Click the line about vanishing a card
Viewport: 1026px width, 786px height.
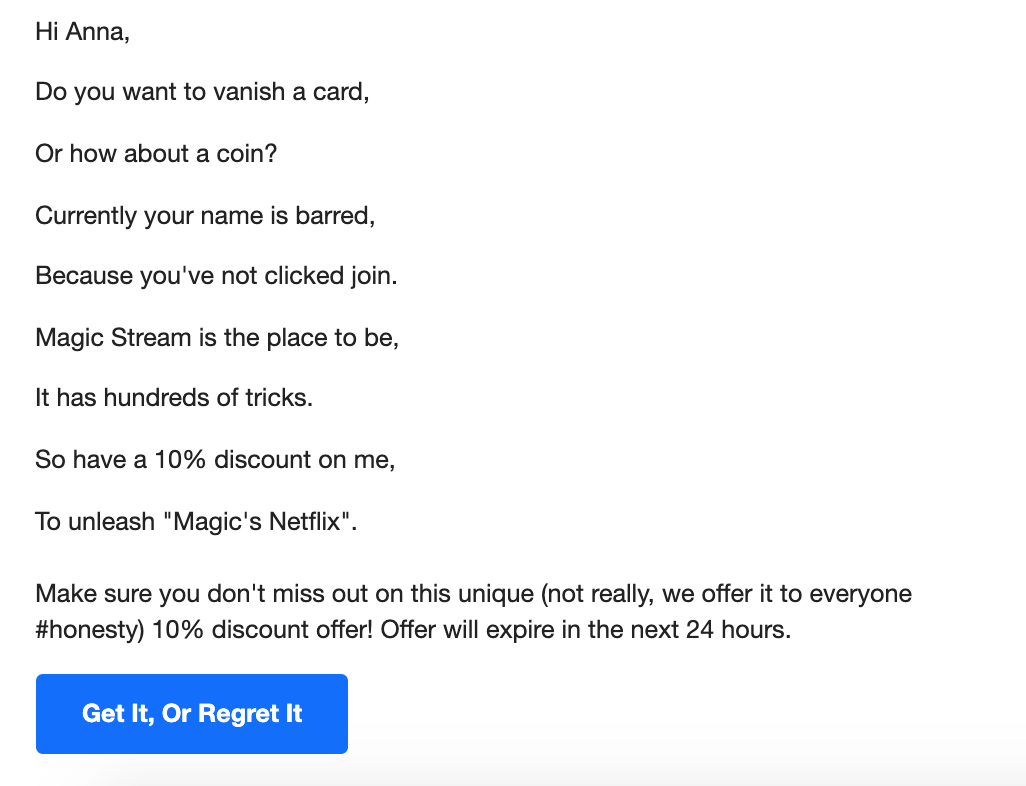click(x=202, y=92)
